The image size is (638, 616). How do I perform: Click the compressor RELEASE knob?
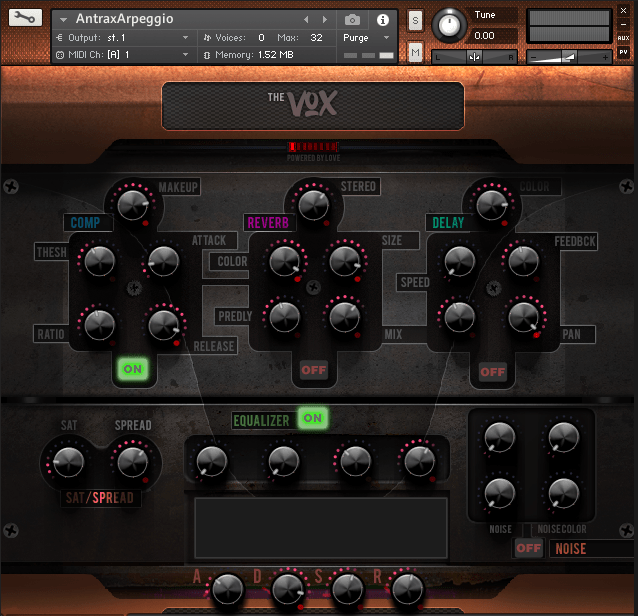164,325
